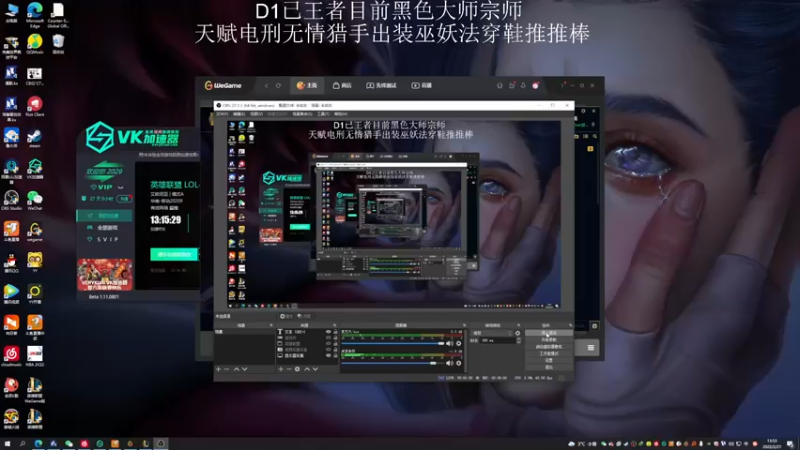The image size is (800, 450).
Task: Open OBS from the taskbar
Action: 161,444
